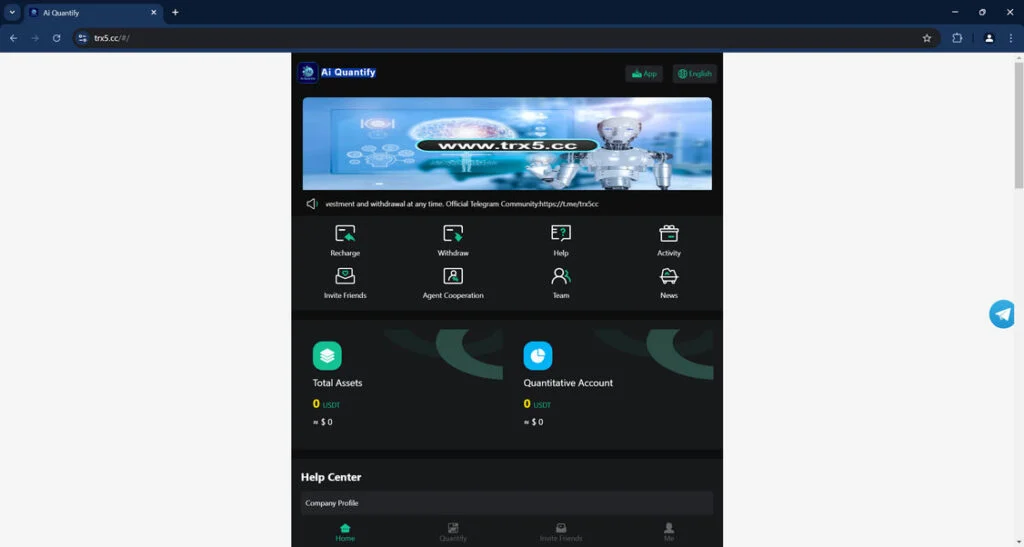The width and height of the screenshot is (1024, 547).
Task: Open the Help icon with question mark
Action: tap(561, 234)
